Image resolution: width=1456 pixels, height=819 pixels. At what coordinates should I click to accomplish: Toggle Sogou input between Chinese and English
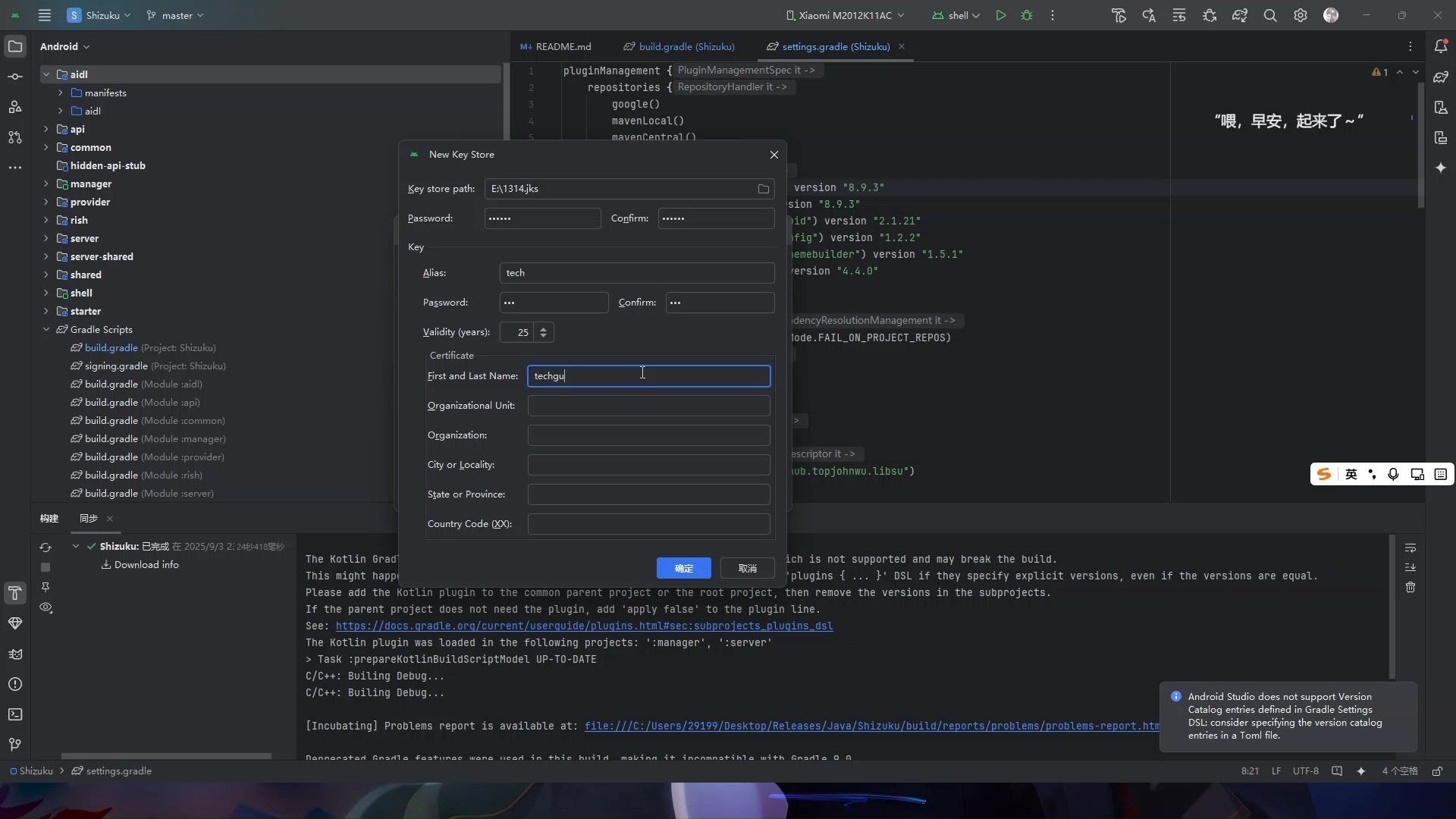click(x=1351, y=474)
